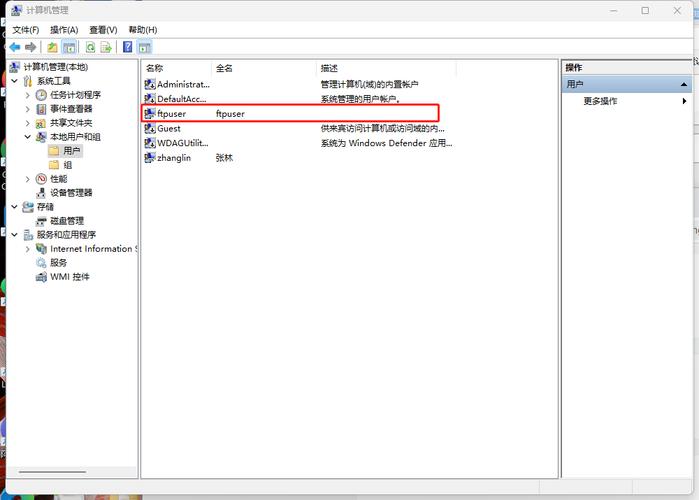Screen dimensions: 699x500
Task: Click the 服务 gear icon
Action: point(41,262)
